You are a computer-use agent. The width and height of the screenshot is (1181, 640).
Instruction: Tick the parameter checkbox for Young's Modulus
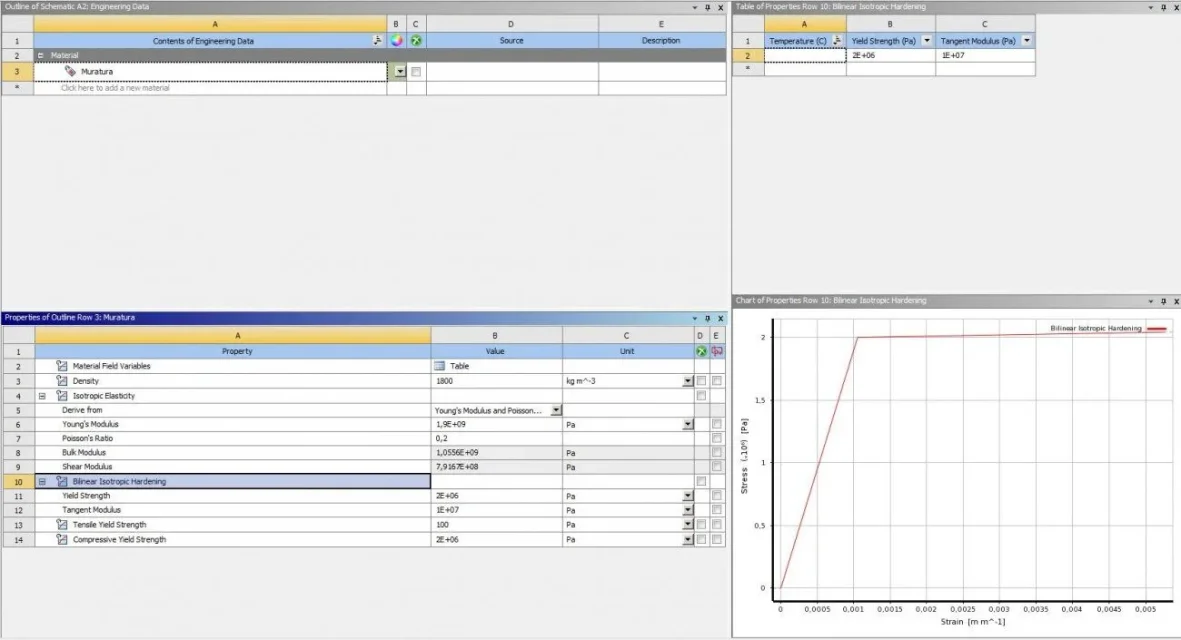click(716, 425)
